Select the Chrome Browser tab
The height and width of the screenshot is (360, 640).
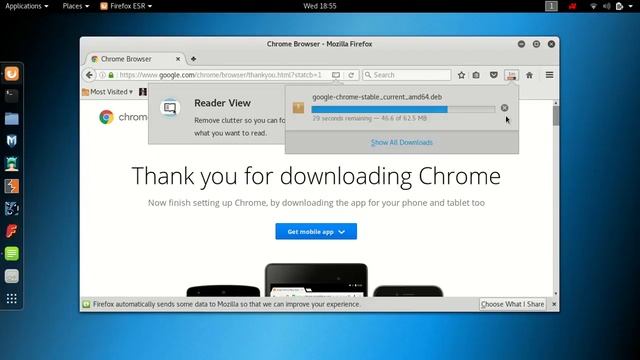135,59
